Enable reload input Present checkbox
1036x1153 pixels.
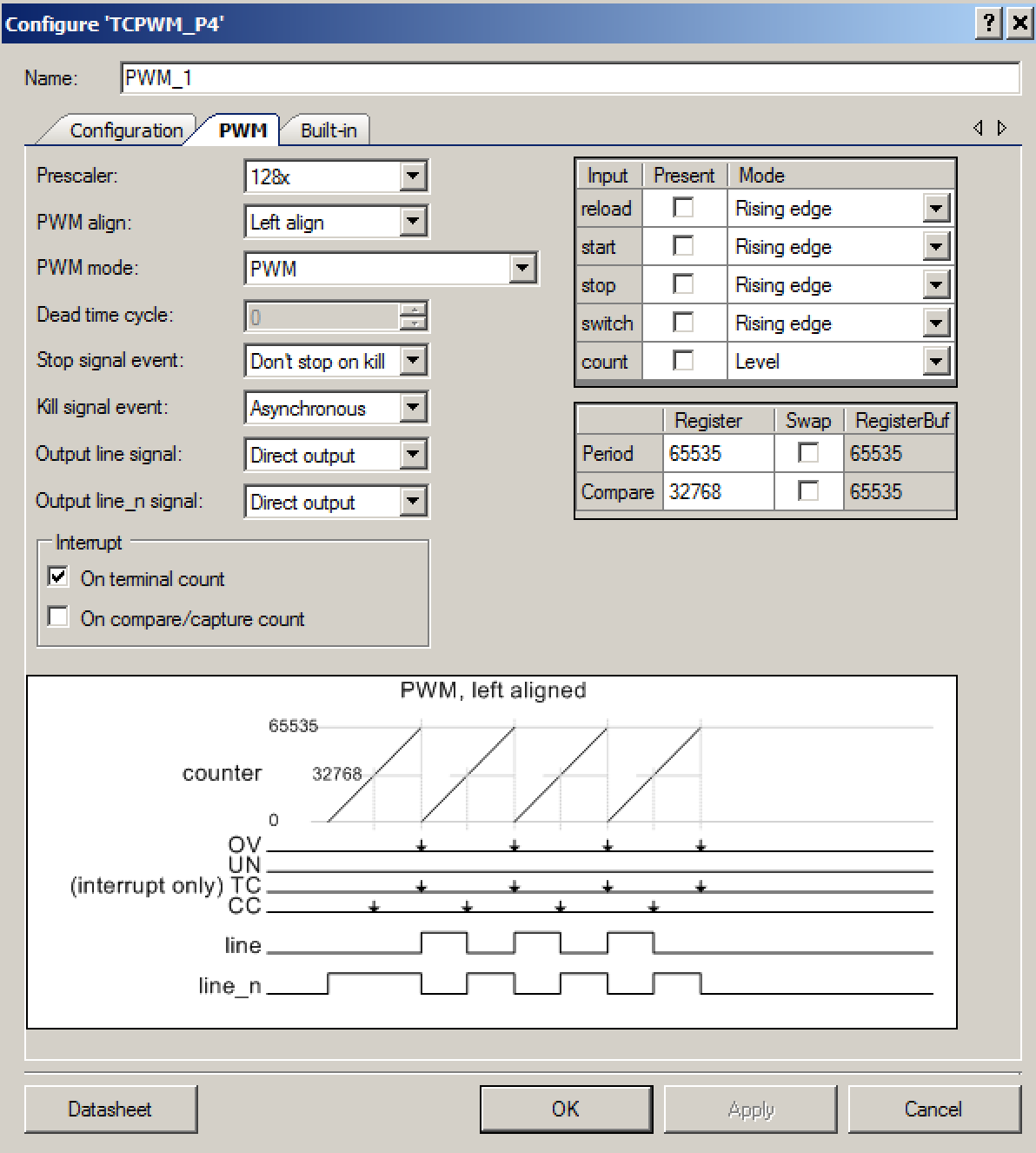point(684,207)
